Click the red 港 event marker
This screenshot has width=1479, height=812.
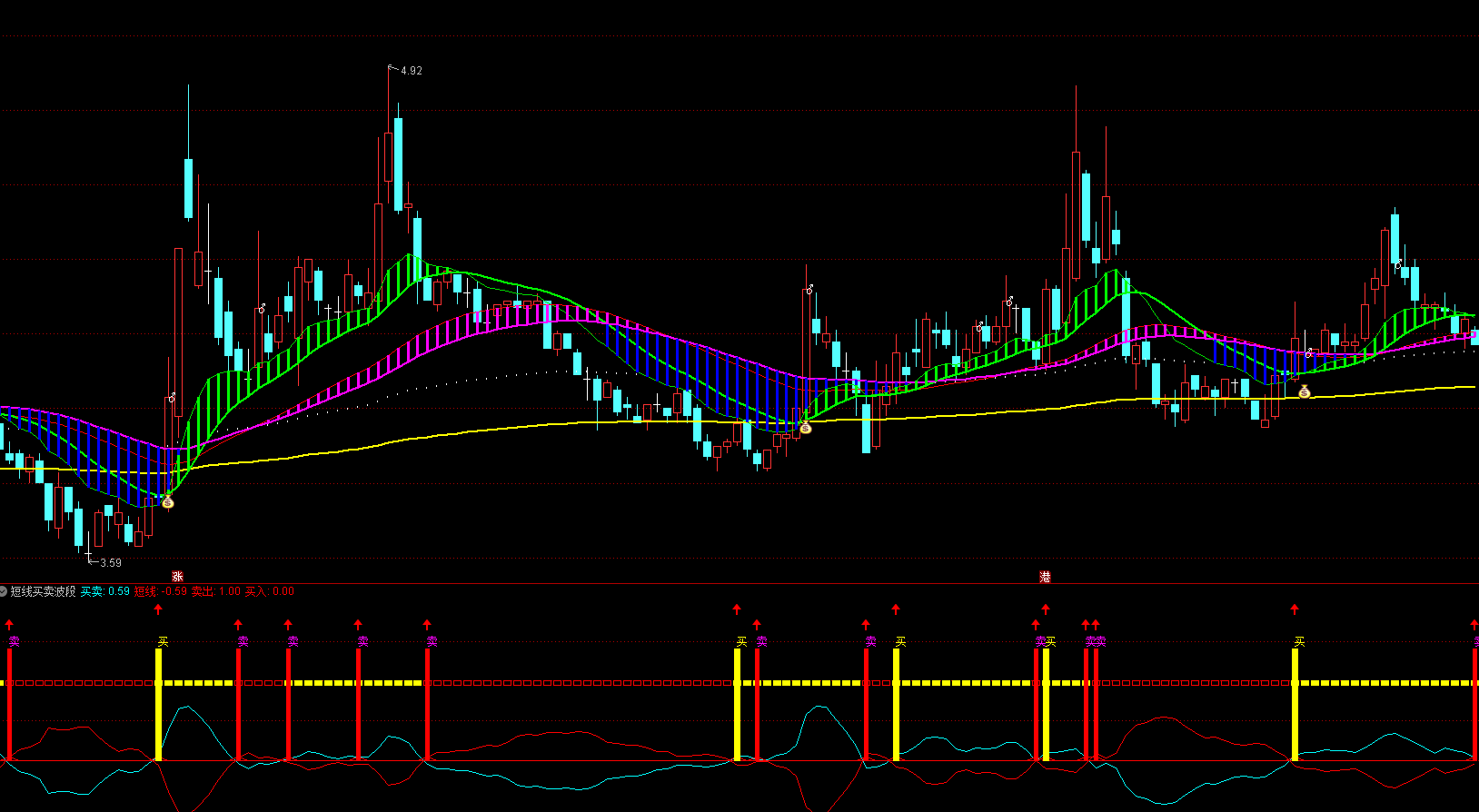(1045, 577)
